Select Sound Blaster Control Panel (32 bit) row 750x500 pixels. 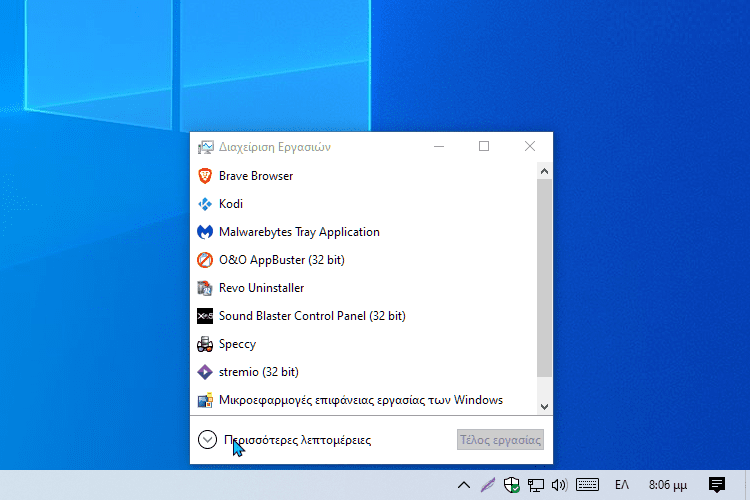click(x=364, y=316)
